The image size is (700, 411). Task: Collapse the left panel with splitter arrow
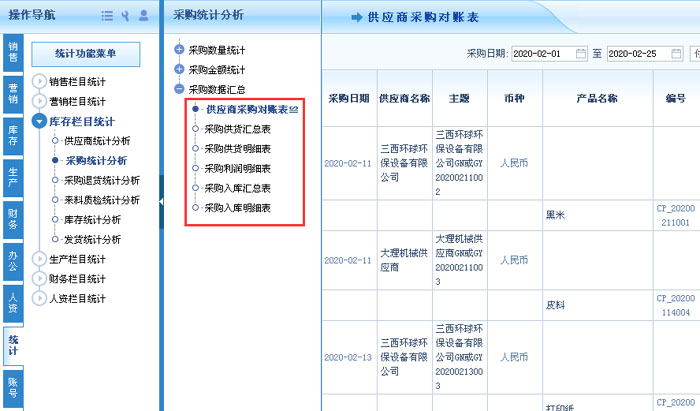(x=163, y=202)
